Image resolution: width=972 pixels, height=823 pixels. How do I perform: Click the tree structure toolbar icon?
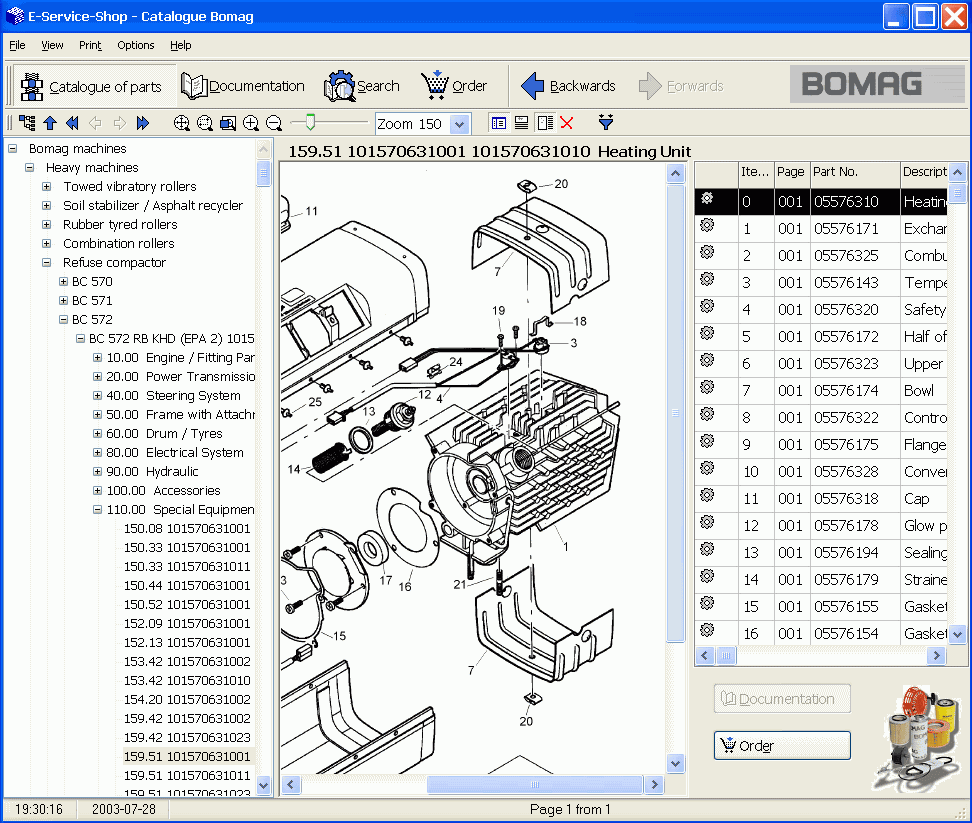(27, 123)
